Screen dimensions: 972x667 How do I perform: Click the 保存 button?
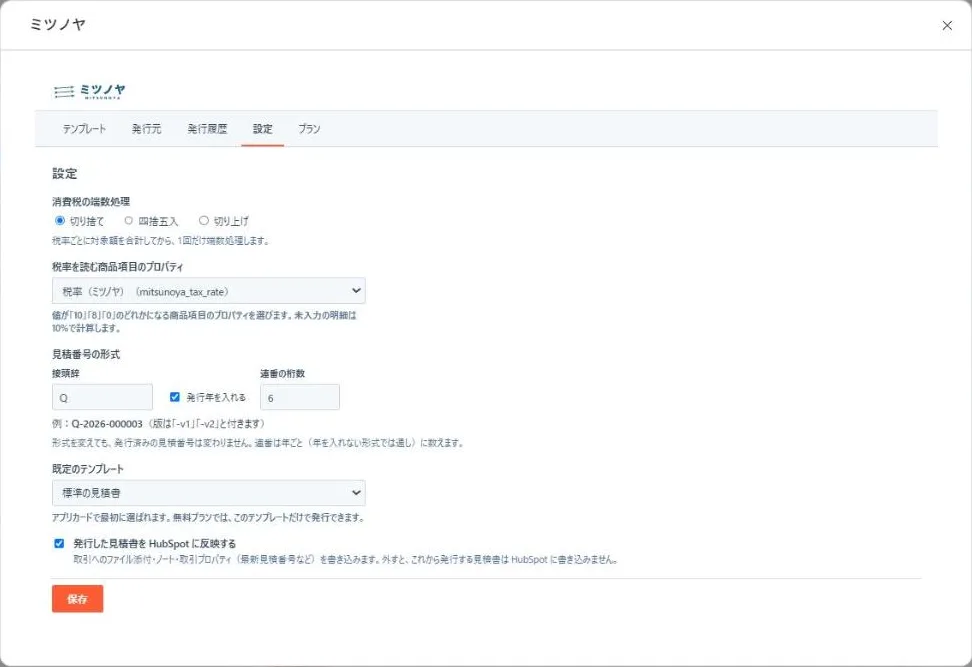pyautogui.click(x=77, y=599)
